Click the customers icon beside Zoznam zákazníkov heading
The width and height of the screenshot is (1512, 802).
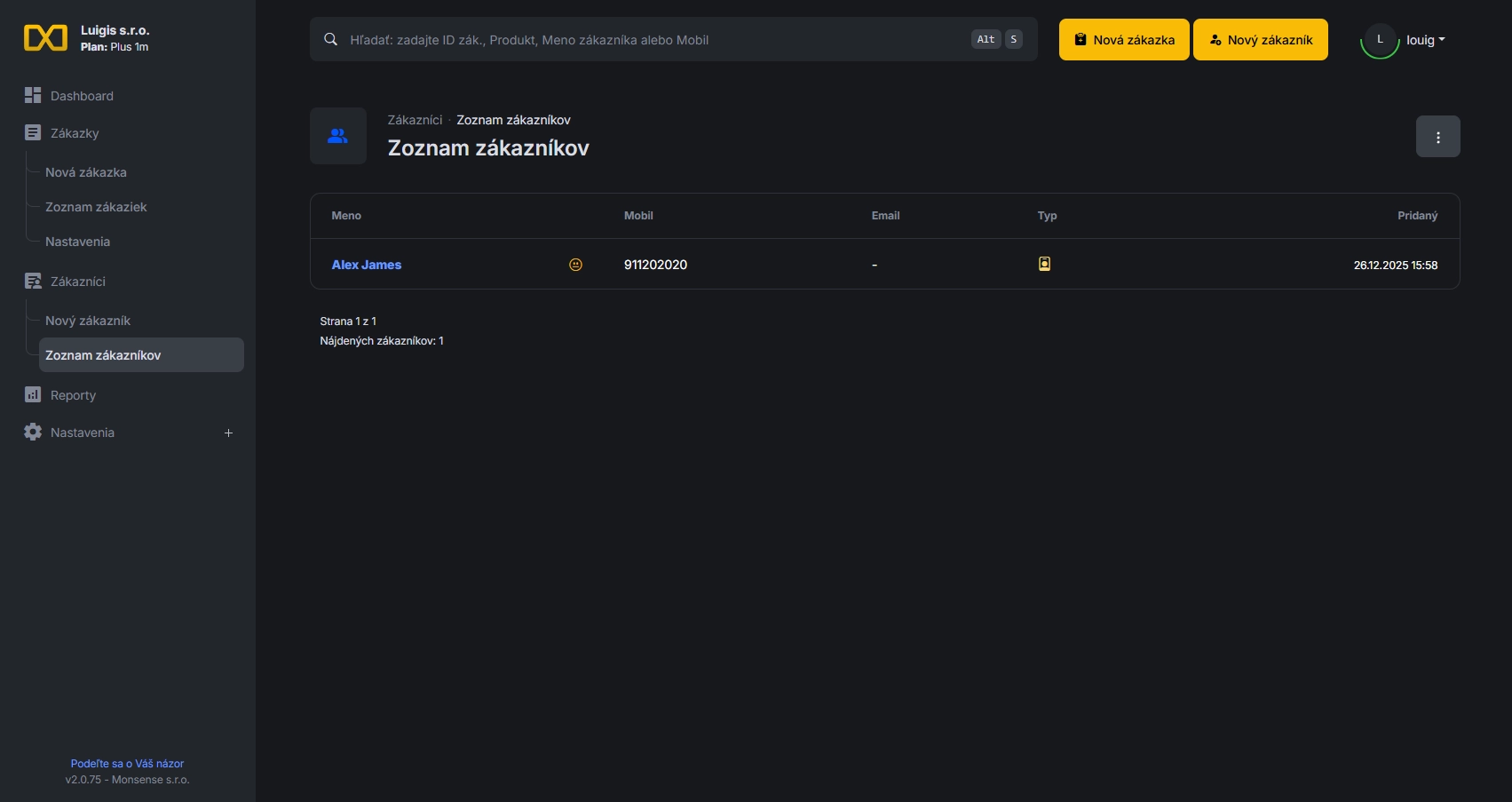(337, 136)
